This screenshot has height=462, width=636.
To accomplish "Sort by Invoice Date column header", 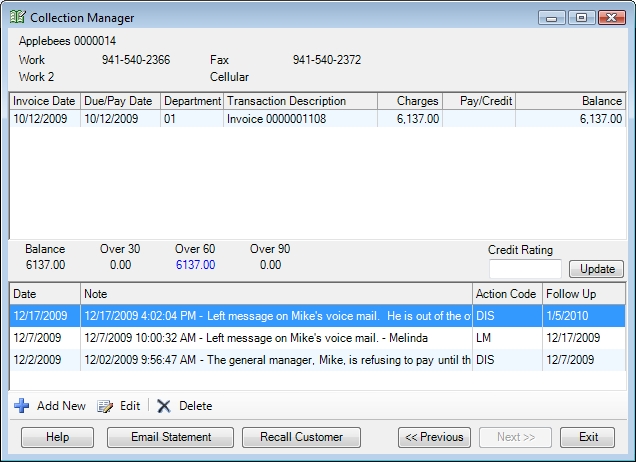I will [x=44, y=101].
